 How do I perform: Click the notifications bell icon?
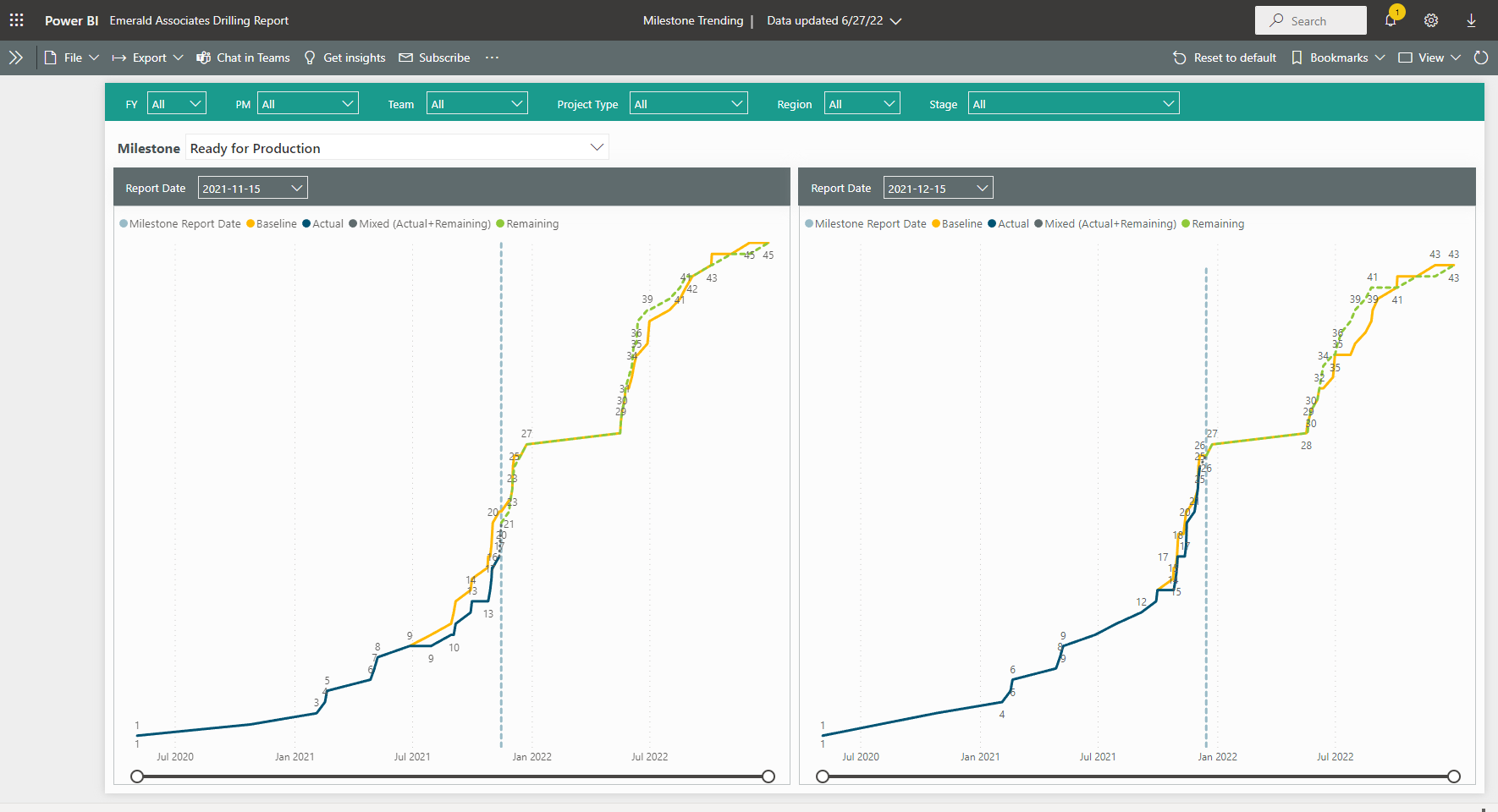[x=1390, y=20]
